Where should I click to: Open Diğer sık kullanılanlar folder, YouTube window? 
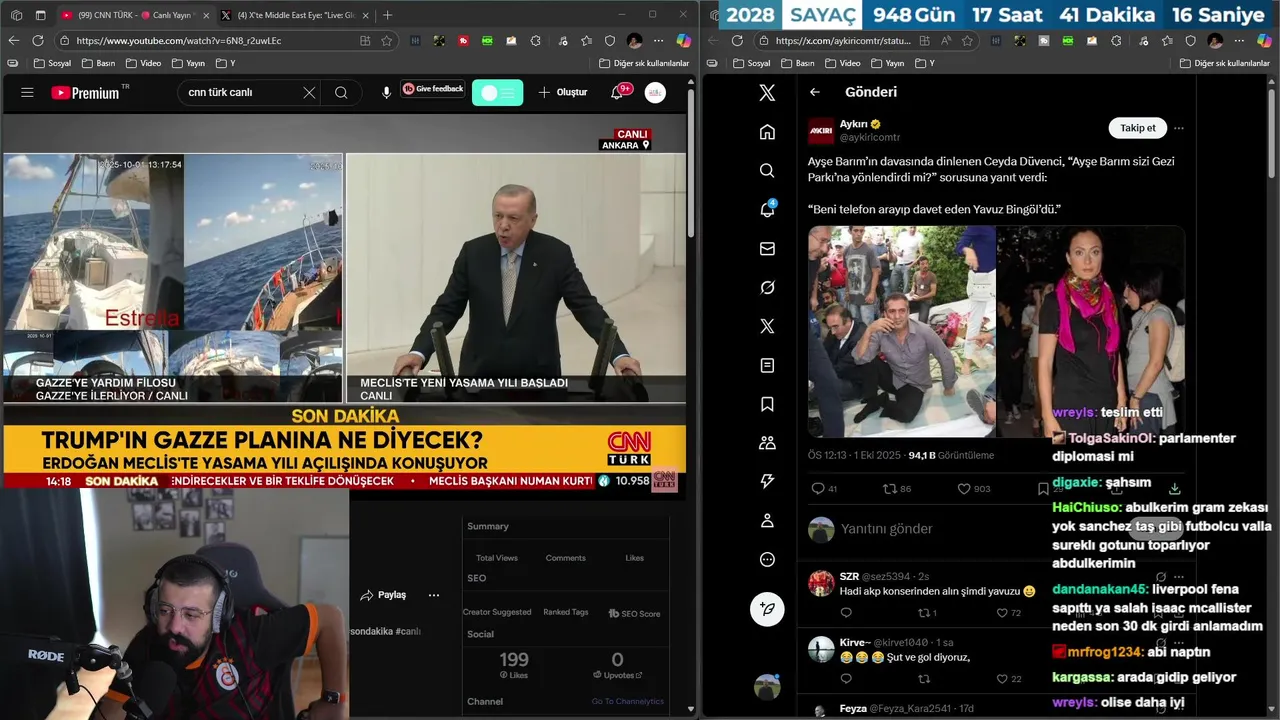pos(643,63)
